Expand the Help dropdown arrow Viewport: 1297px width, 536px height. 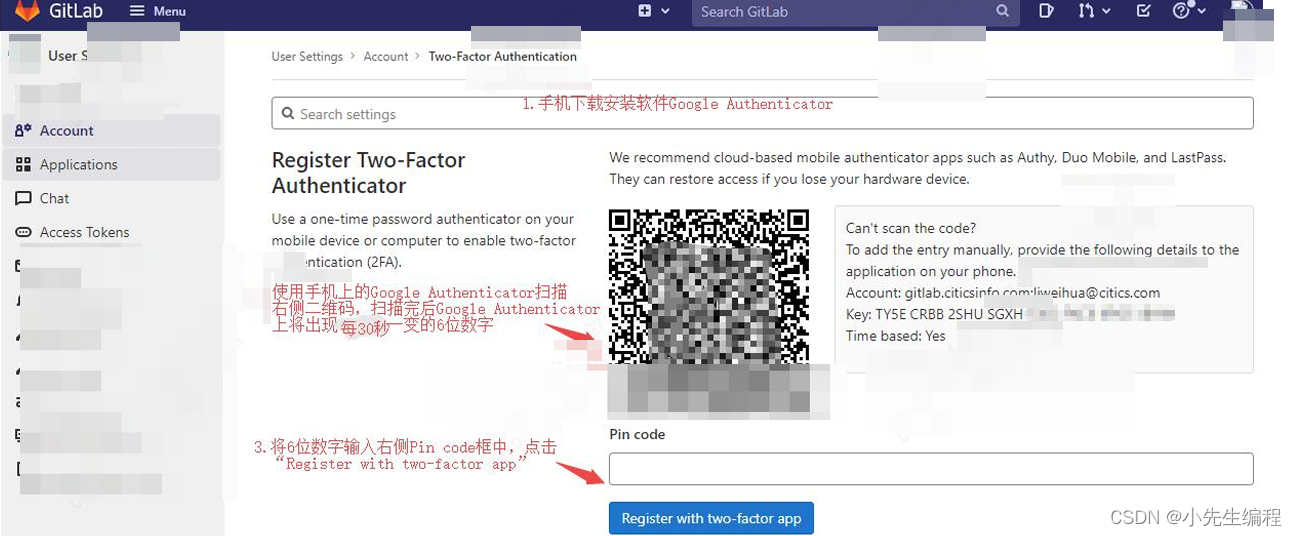(x=1201, y=11)
